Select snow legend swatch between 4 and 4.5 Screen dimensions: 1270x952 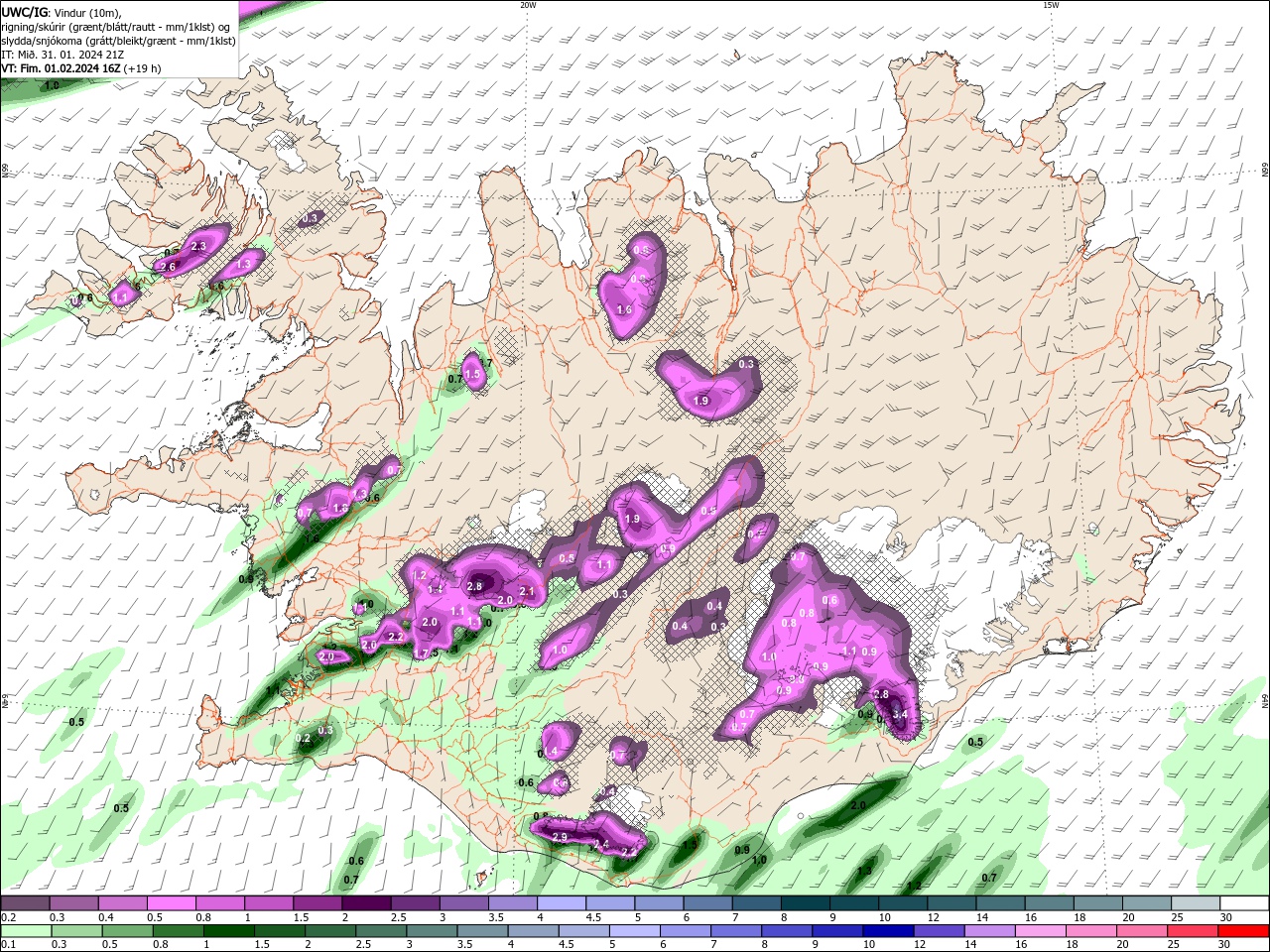pyautogui.click(x=561, y=902)
